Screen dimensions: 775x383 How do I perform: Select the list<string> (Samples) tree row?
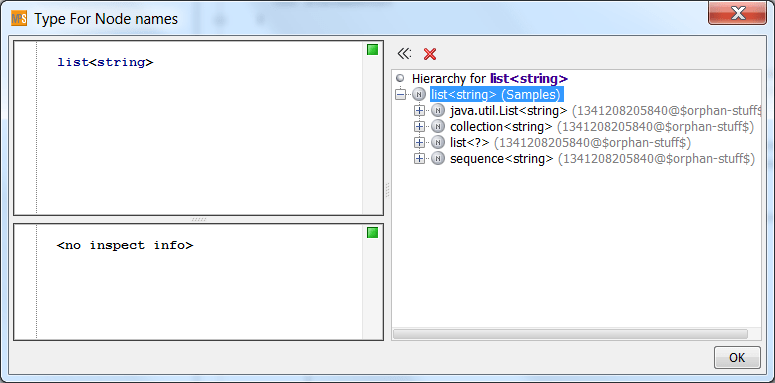point(497,94)
